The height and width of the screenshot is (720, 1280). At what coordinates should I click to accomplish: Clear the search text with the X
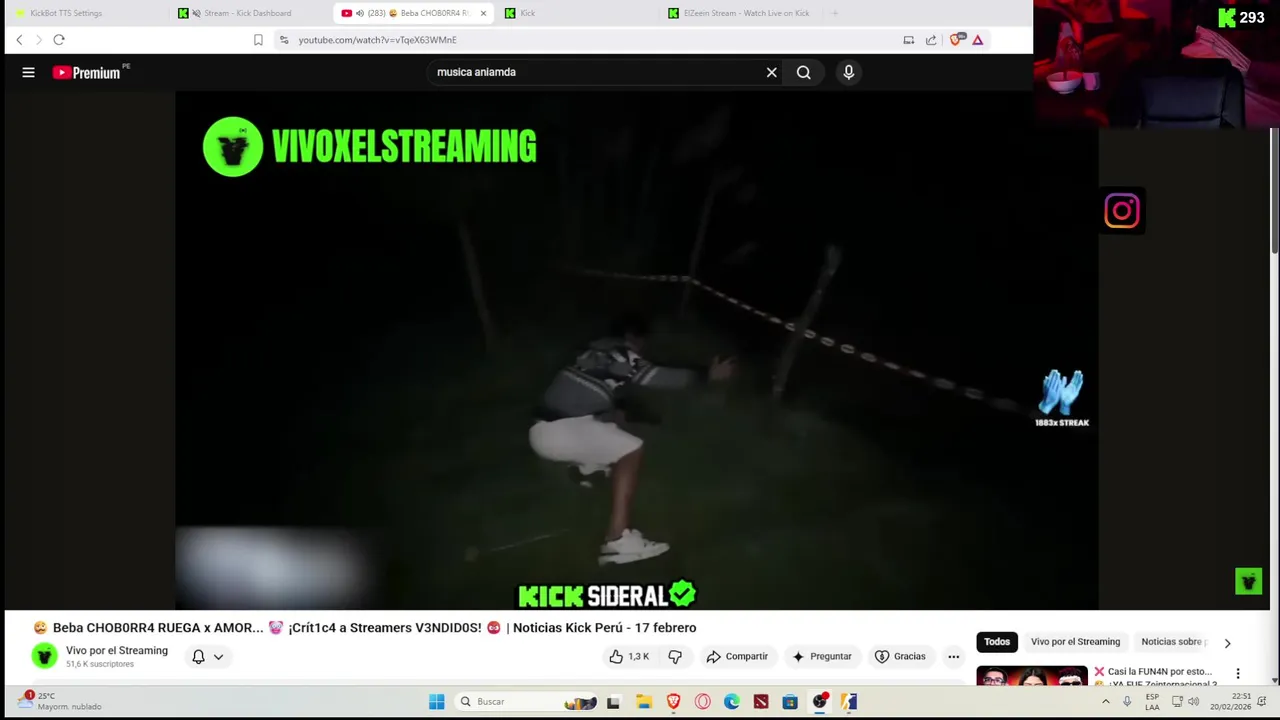(x=771, y=72)
